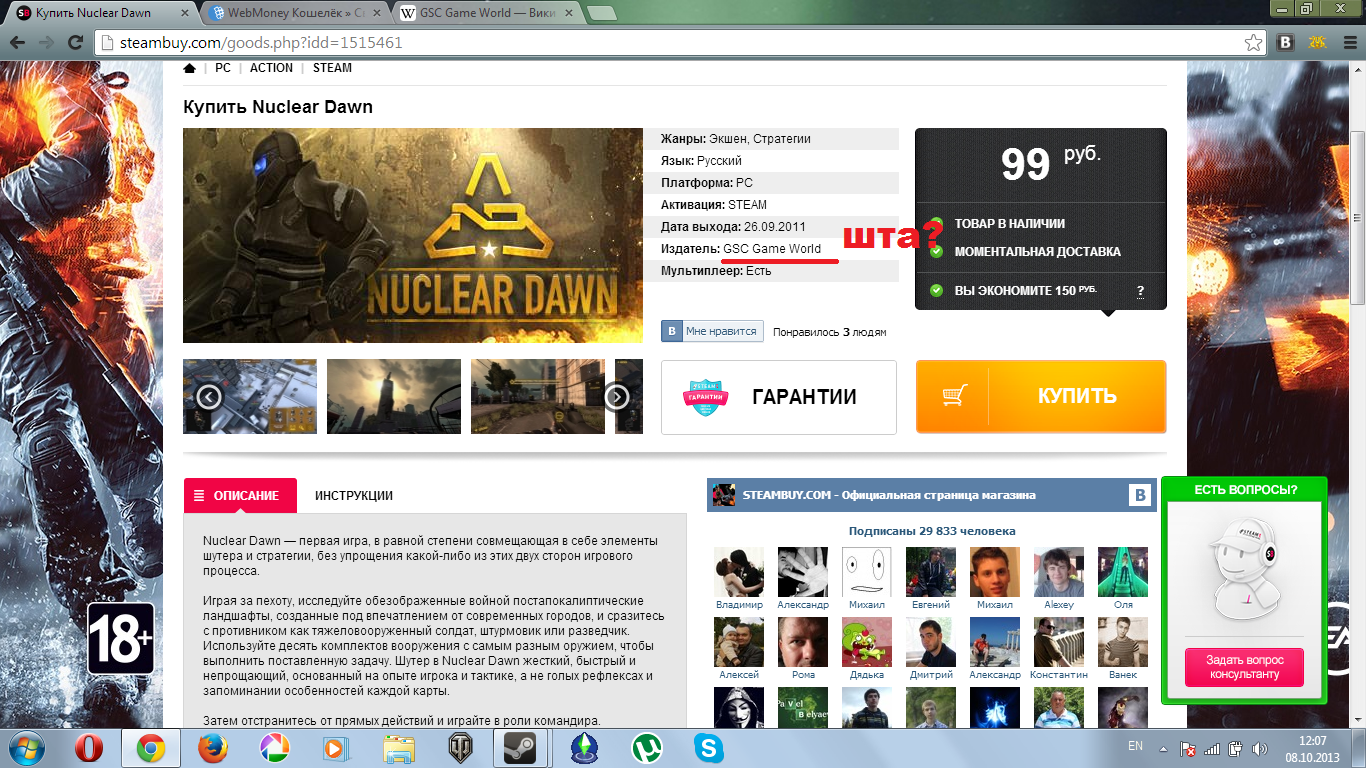Launch Opera from the taskbar
The height and width of the screenshot is (768, 1366).
point(91,748)
